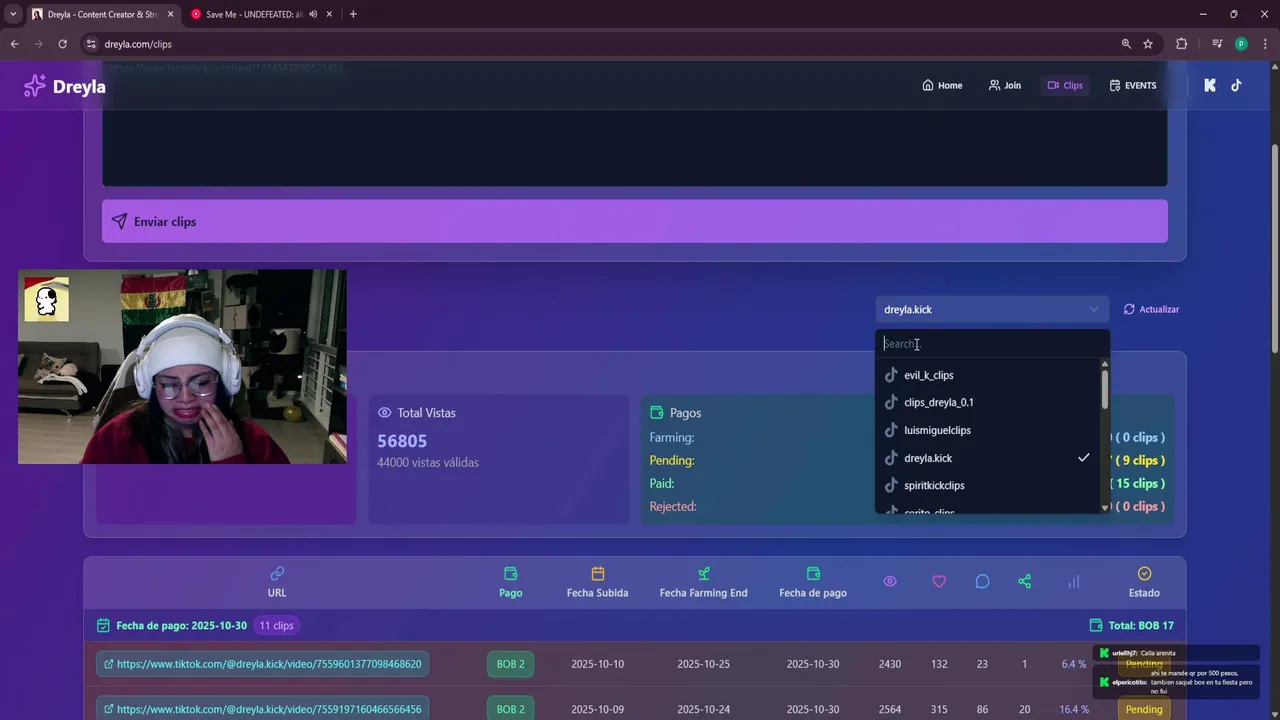Click the 11 clips badge
1280x720 pixels.
(277, 626)
